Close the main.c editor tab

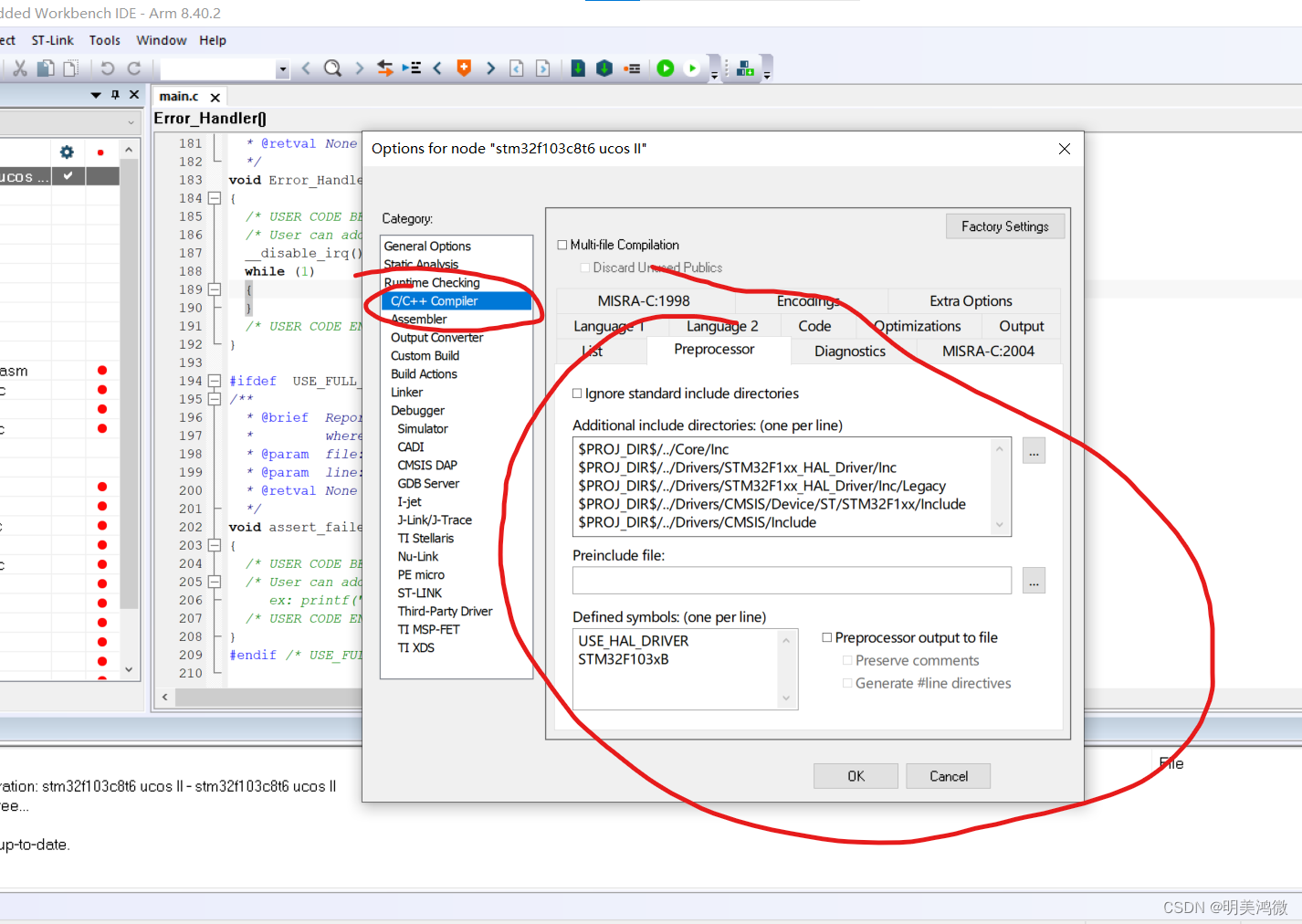(215, 97)
